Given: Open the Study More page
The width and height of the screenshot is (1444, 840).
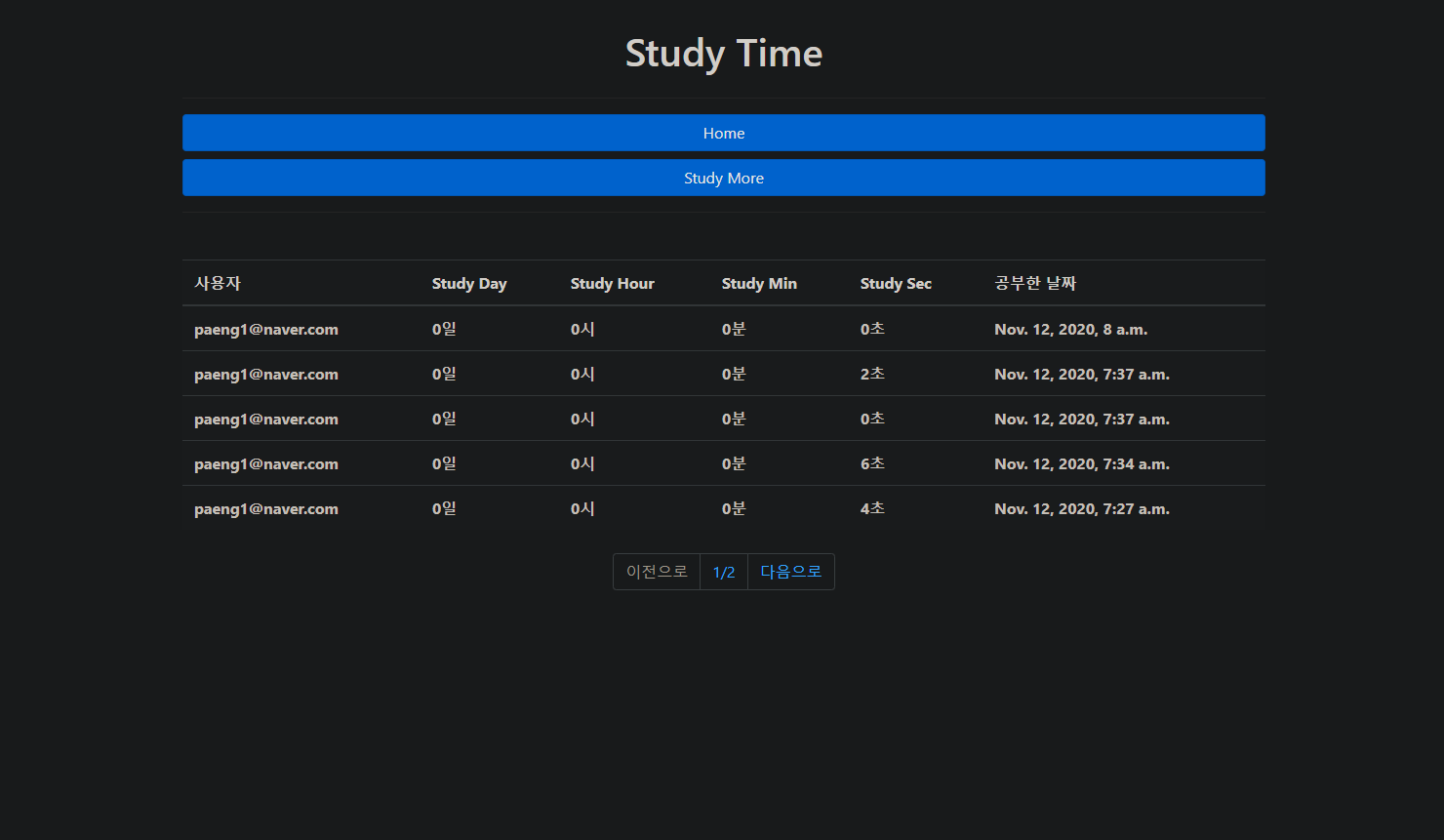Looking at the screenshot, I should click(723, 178).
